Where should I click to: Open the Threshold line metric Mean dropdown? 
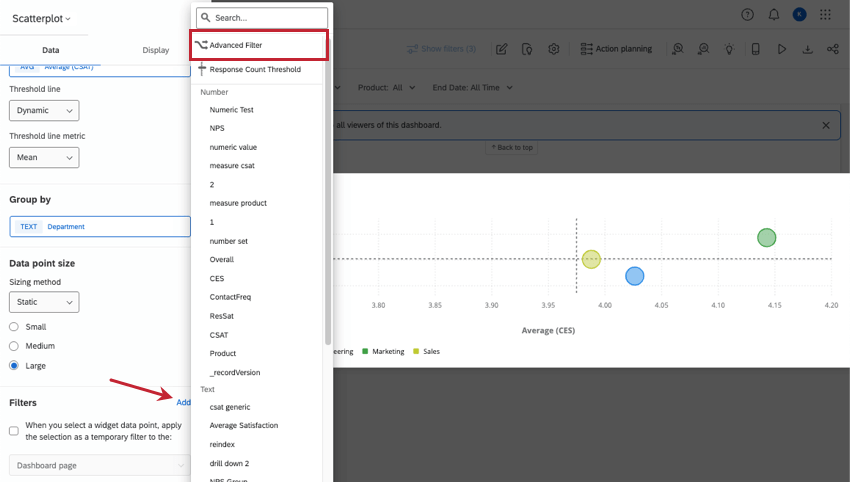44,158
